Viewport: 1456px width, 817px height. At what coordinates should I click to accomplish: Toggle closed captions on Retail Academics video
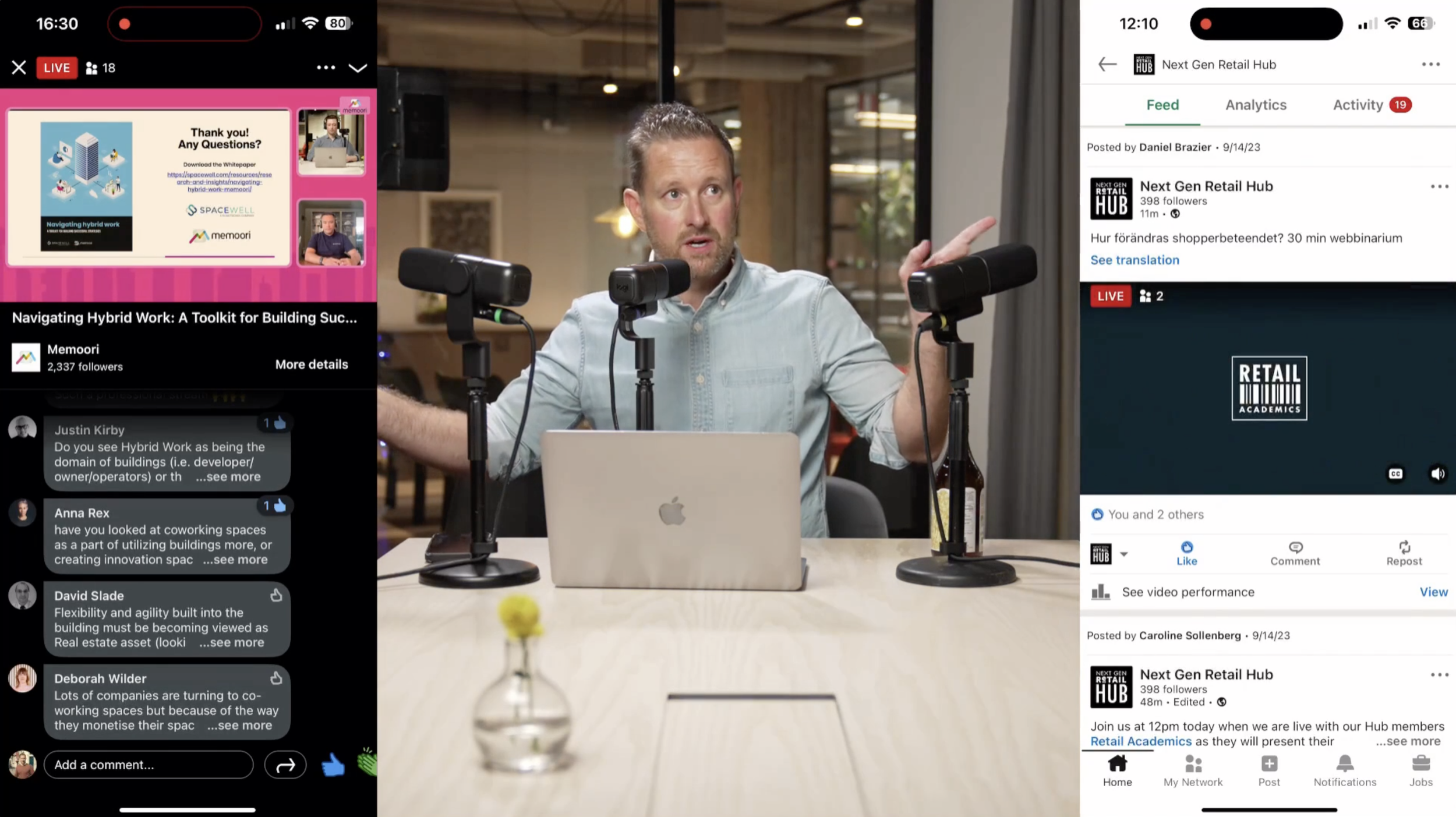pyautogui.click(x=1395, y=473)
